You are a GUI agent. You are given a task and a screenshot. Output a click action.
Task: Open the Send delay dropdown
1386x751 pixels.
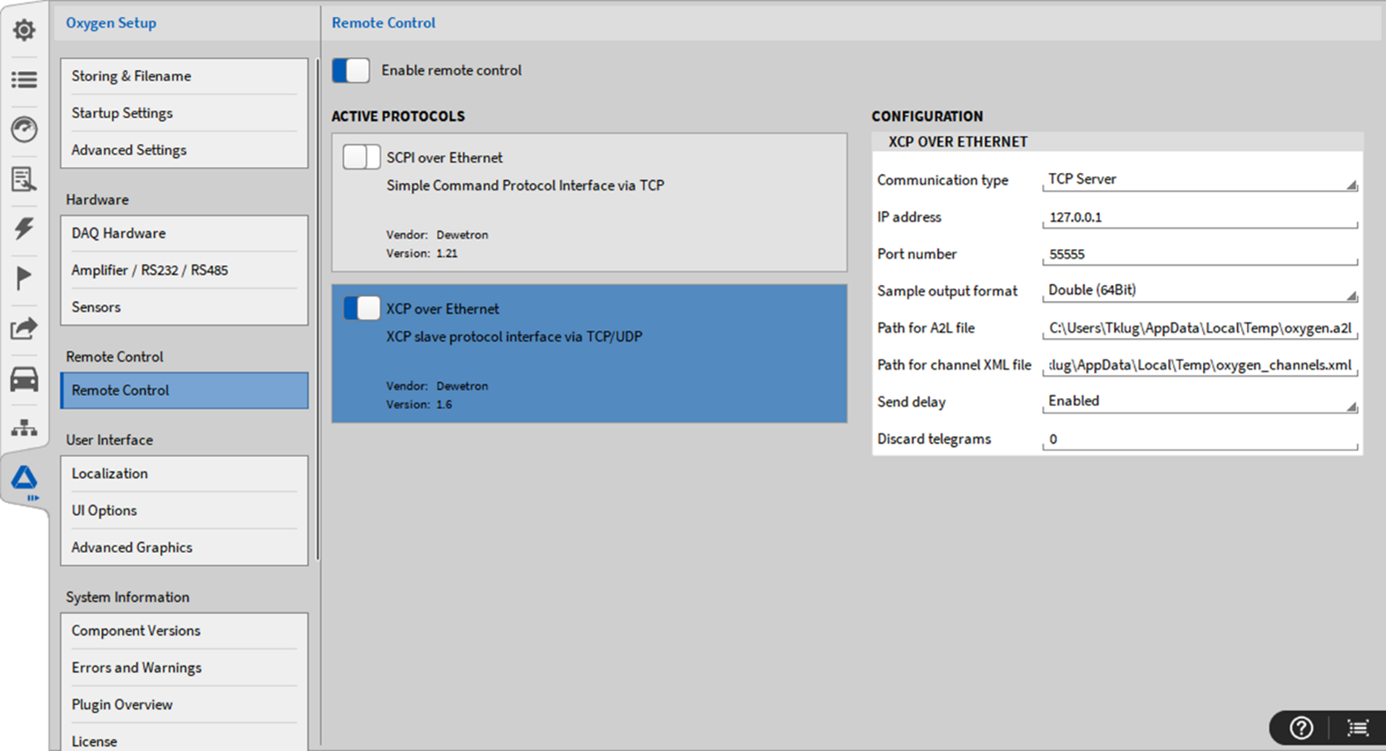(x=1199, y=402)
